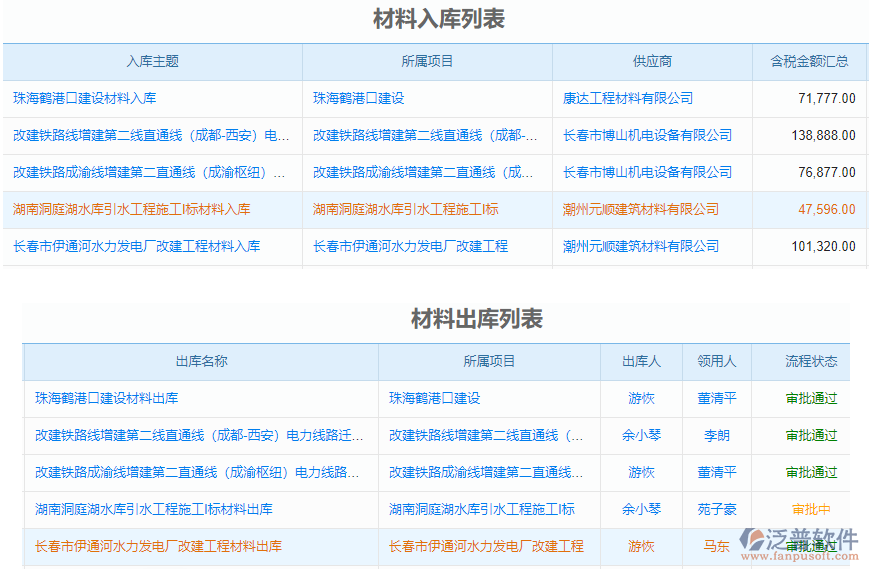Open 湖南洞庭湖水库引水工程施工I标材料入库

tap(131, 210)
